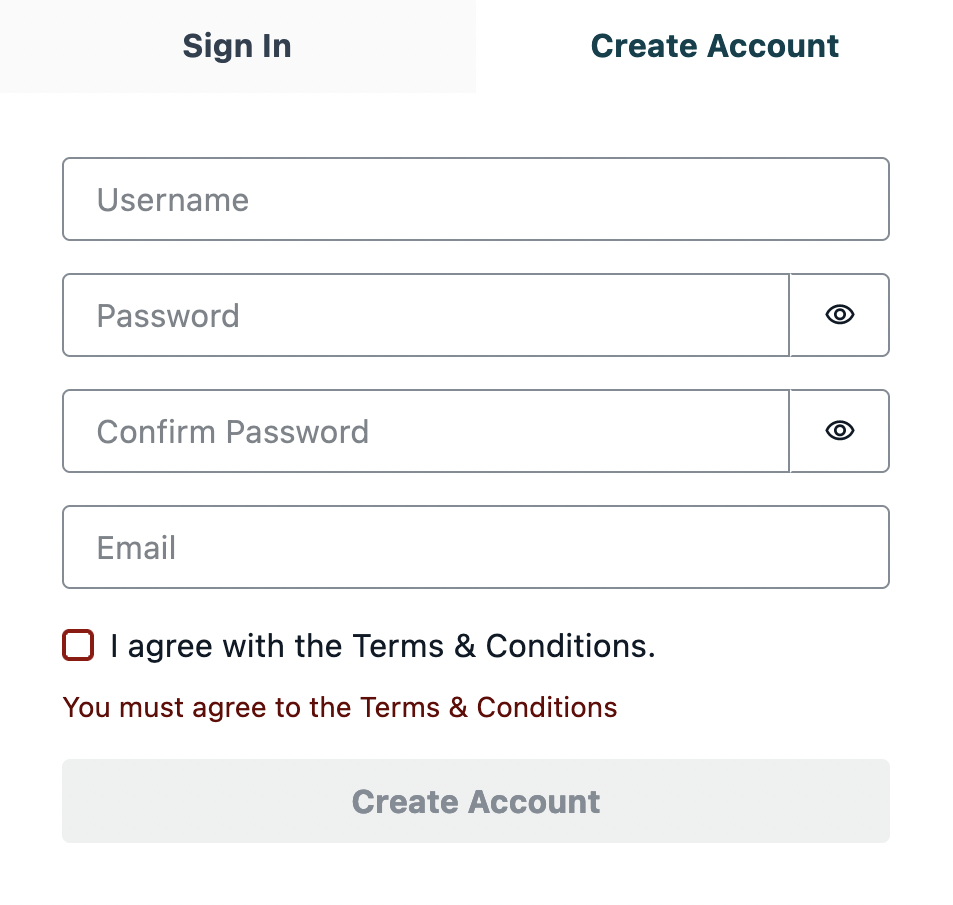Click the Username input field

pos(476,199)
